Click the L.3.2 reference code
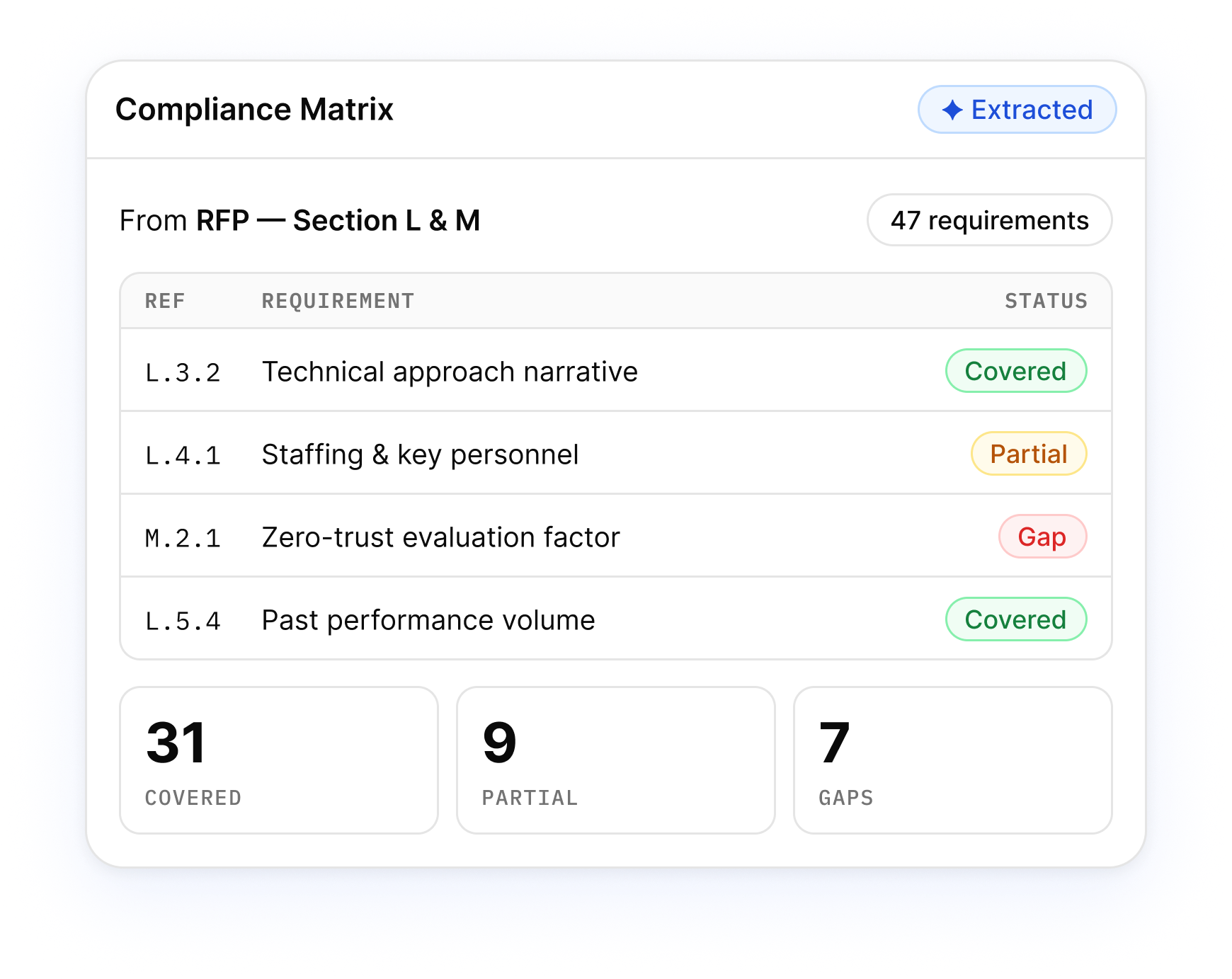1232x979 pixels. click(183, 372)
